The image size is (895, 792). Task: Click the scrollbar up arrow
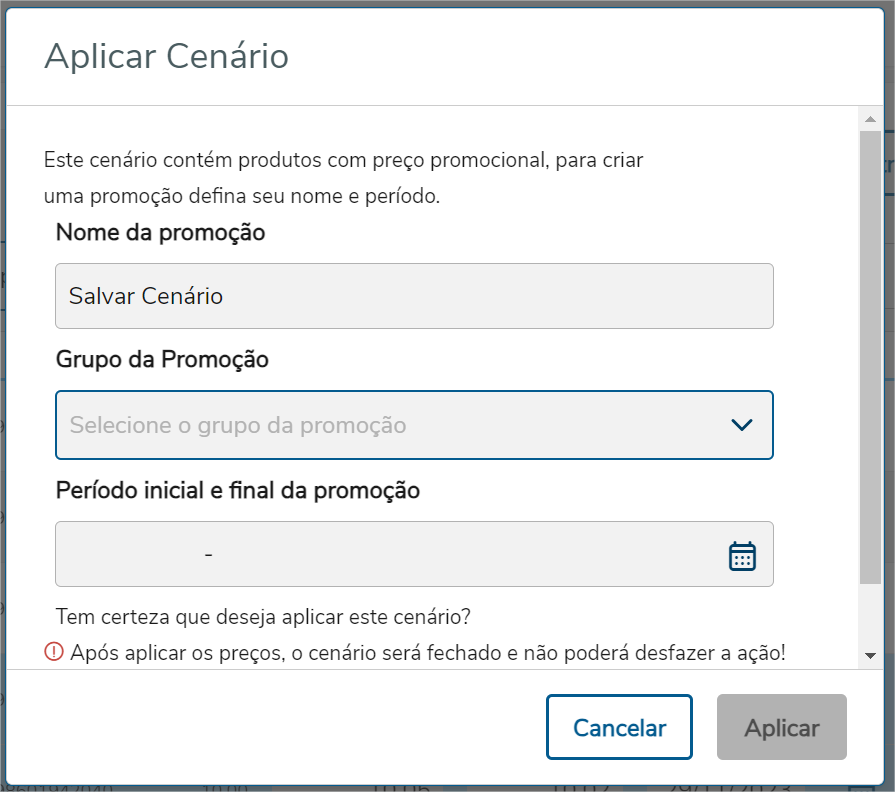(869, 120)
